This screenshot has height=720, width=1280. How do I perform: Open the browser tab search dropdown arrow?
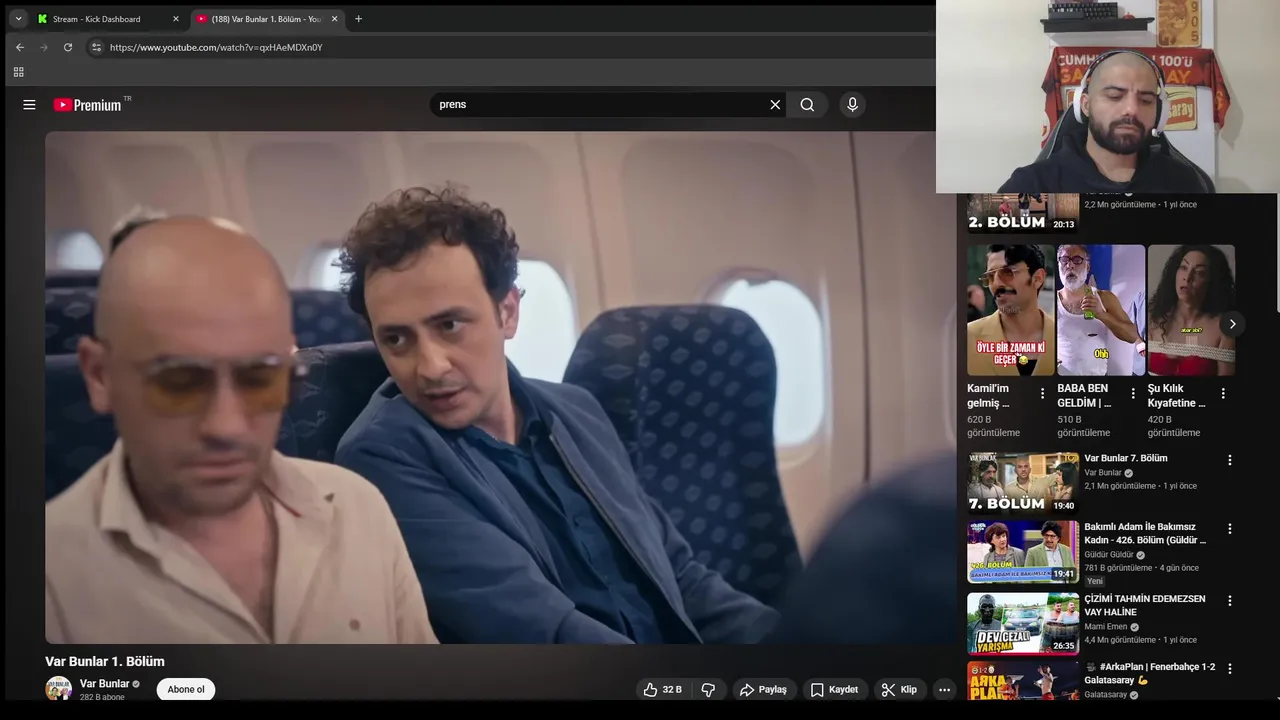pos(18,18)
